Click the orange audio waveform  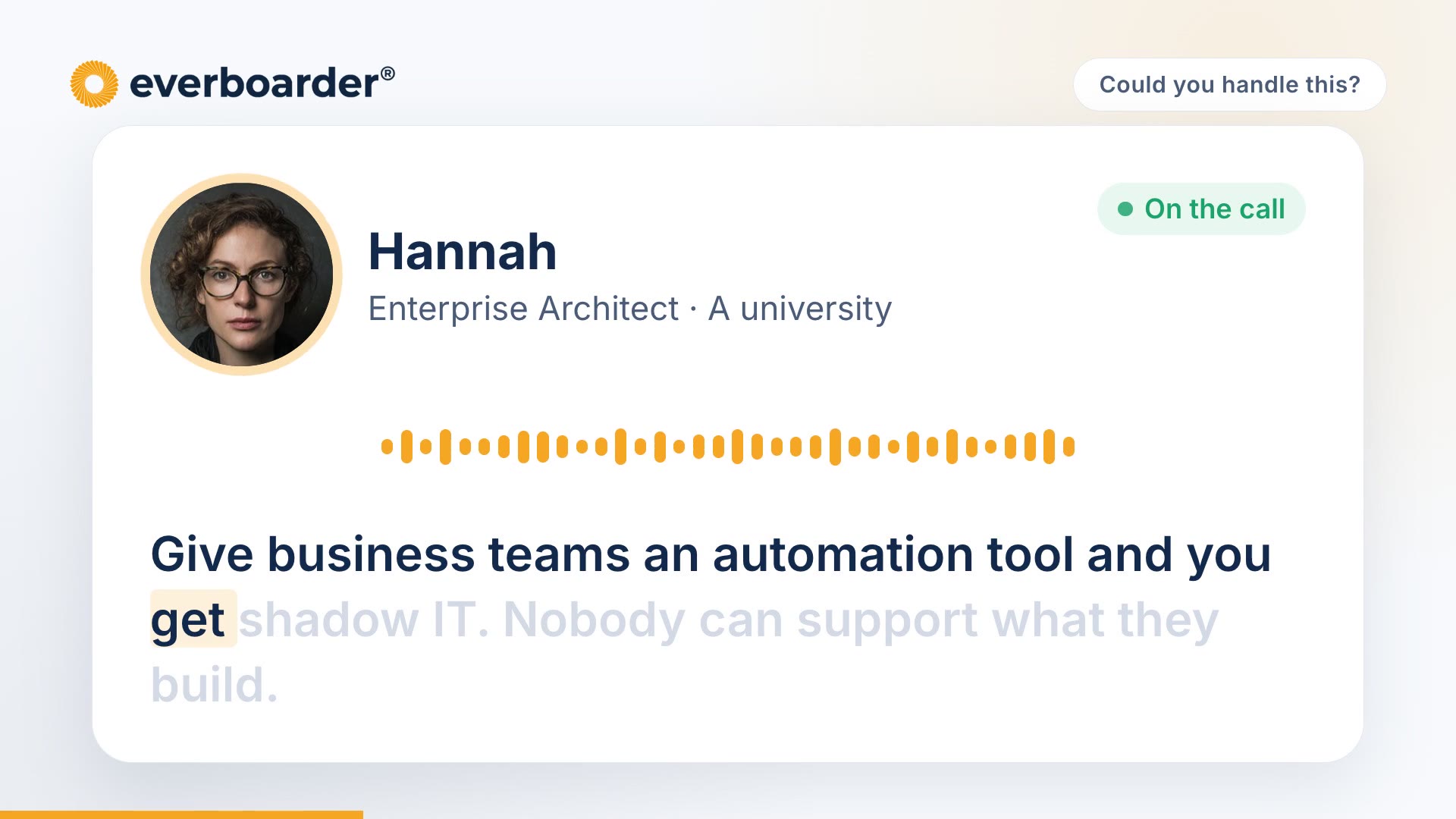coord(728,447)
